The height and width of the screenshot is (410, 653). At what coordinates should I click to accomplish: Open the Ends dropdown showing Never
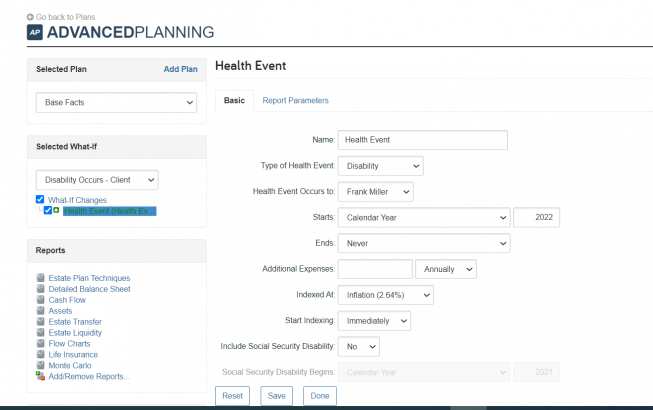424,243
